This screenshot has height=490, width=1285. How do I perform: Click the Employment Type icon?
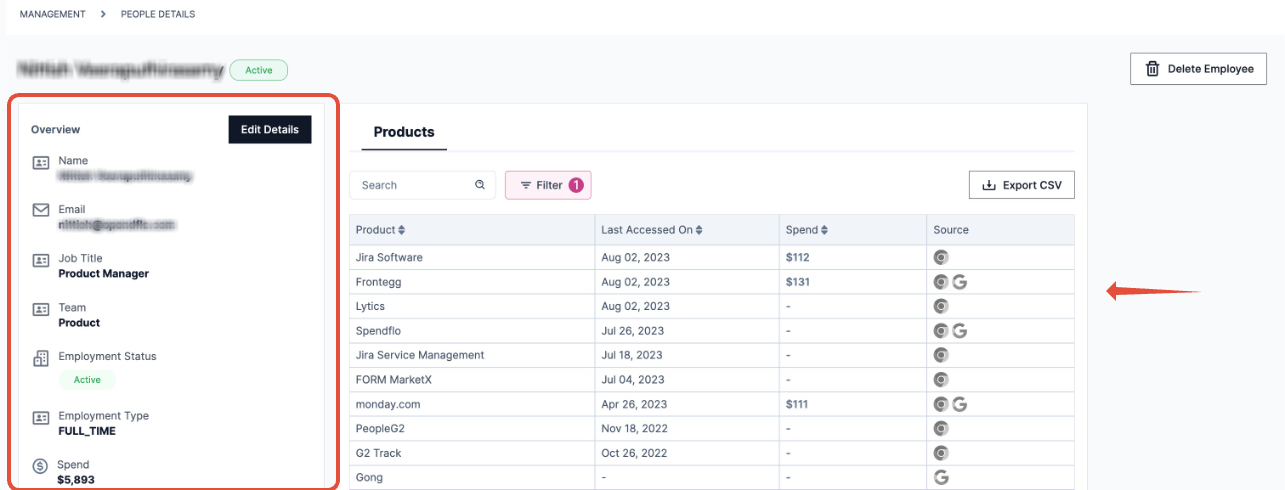[x=41, y=417]
